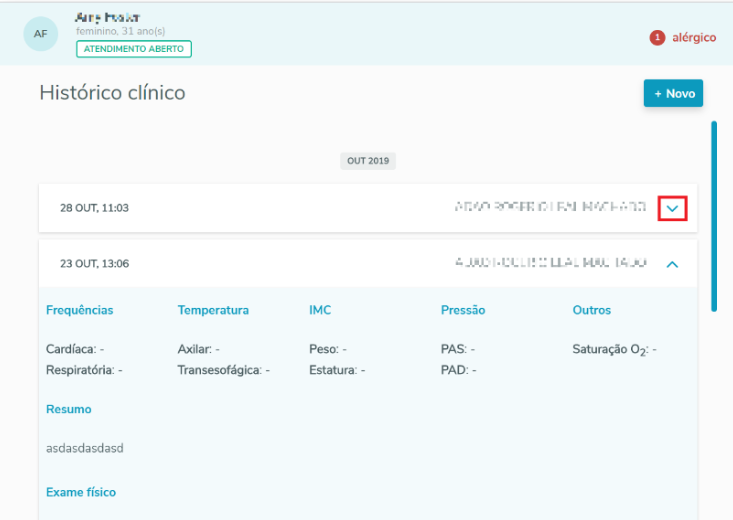Click the professional name on 23 OUT row
Viewport: 733px width, 520px height.
(x=551, y=262)
